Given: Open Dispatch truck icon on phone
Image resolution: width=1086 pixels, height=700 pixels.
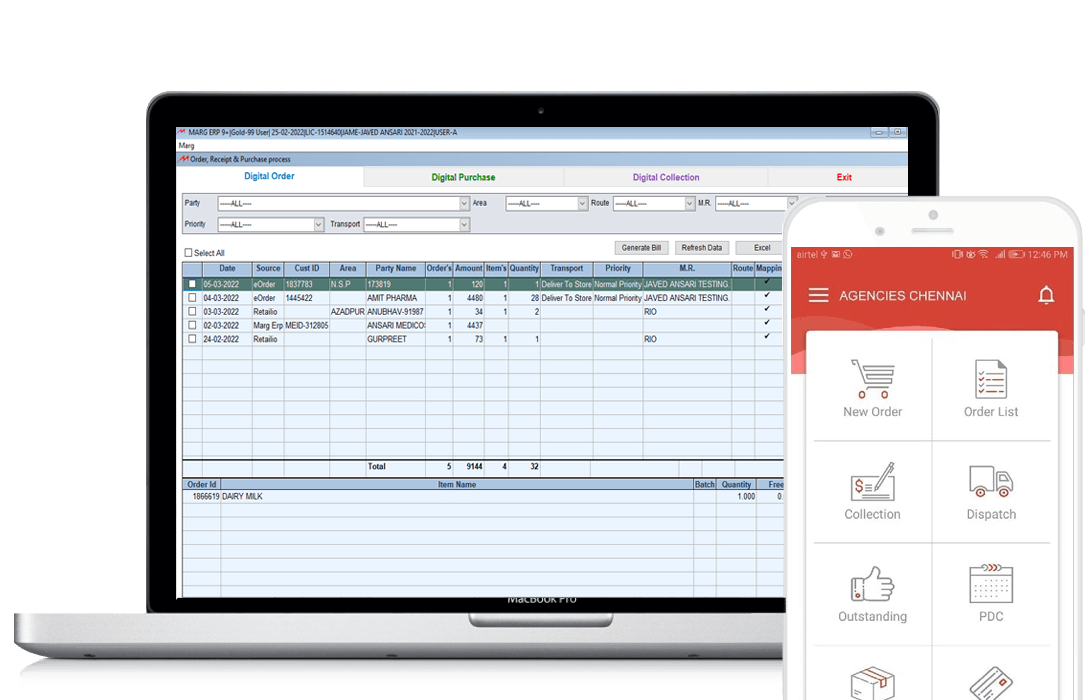Looking at the screenshot, I should click(x=990, y=482).
